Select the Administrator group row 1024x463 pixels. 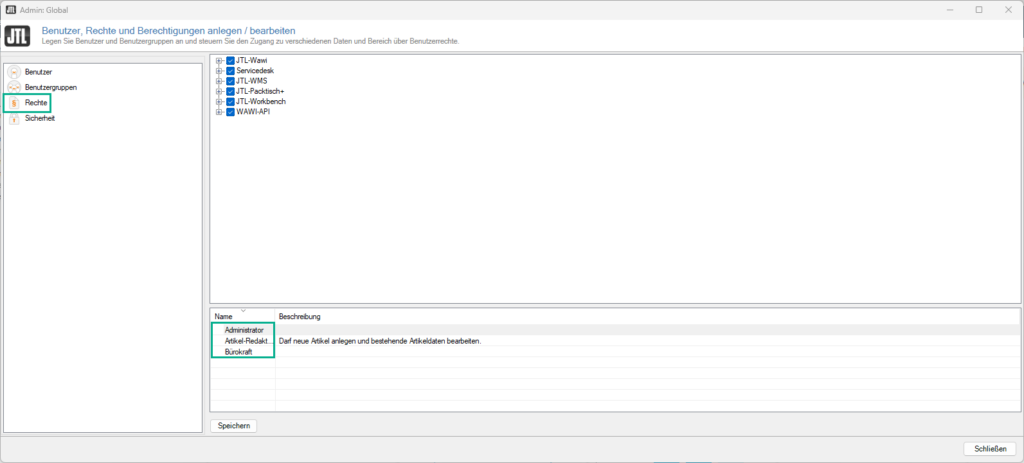(x=244, y=329)
